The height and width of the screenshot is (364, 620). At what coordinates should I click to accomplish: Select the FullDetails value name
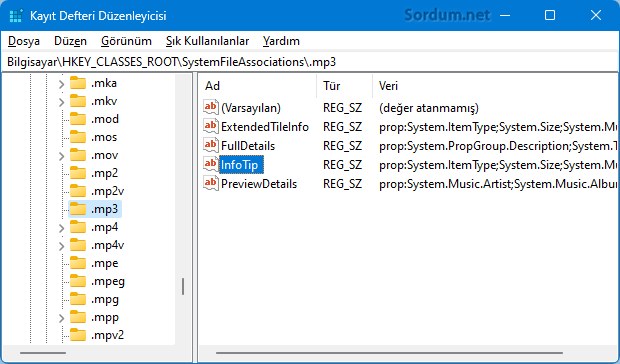[248, 146]
